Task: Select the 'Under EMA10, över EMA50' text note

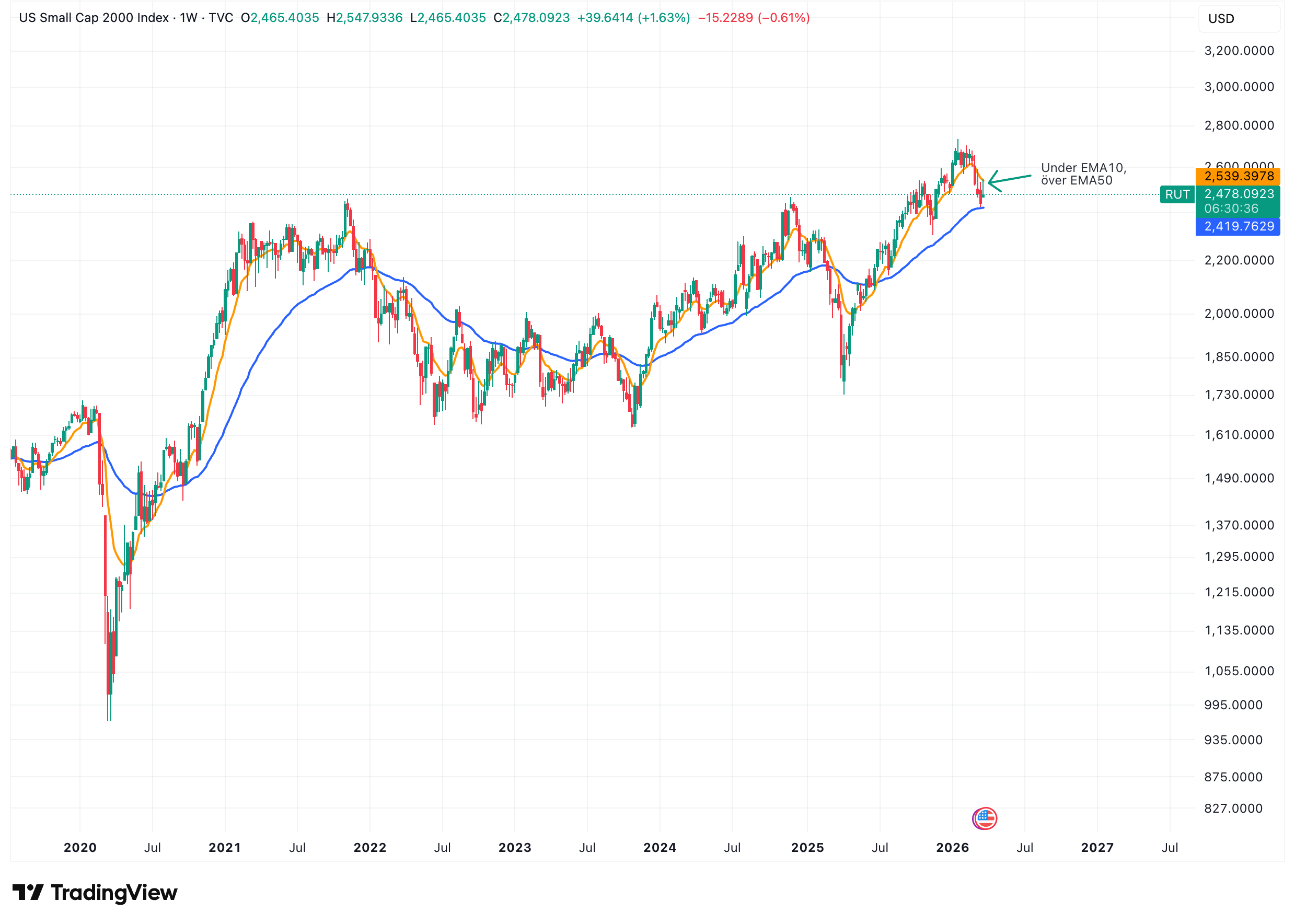Action: point(1083,174)
